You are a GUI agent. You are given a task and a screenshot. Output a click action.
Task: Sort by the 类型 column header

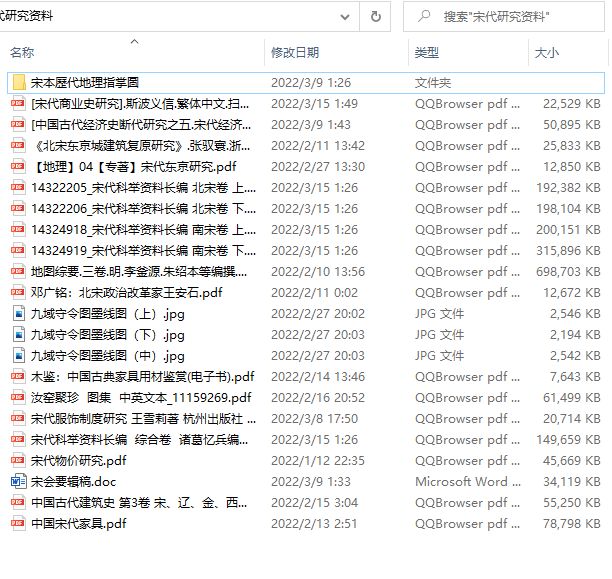[427, 52]
